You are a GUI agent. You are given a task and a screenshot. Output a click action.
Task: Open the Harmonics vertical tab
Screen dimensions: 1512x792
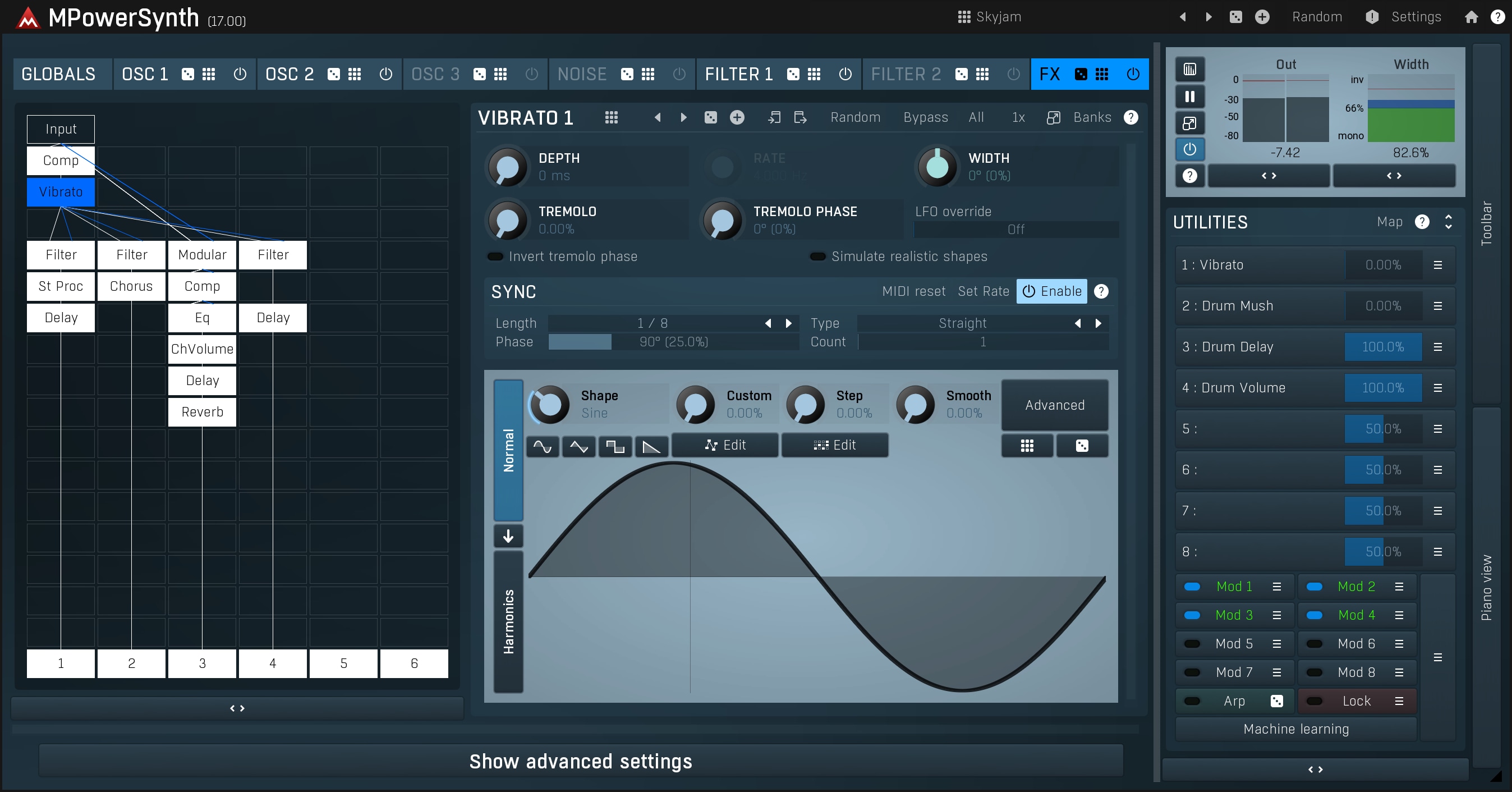(x=508, y=621)
